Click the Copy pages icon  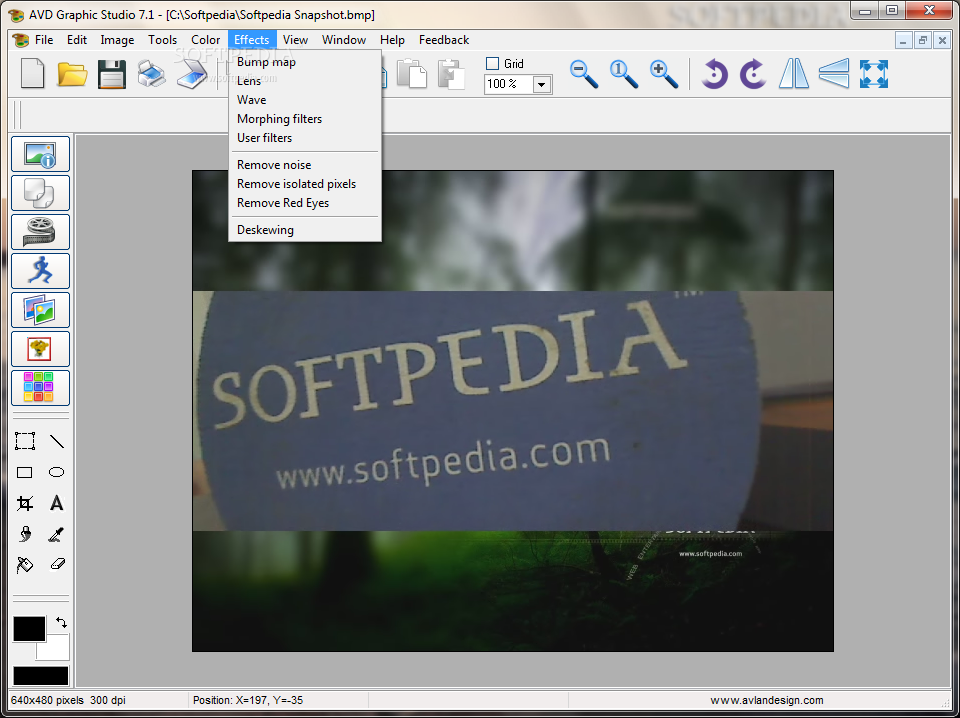tap(412, 74)
